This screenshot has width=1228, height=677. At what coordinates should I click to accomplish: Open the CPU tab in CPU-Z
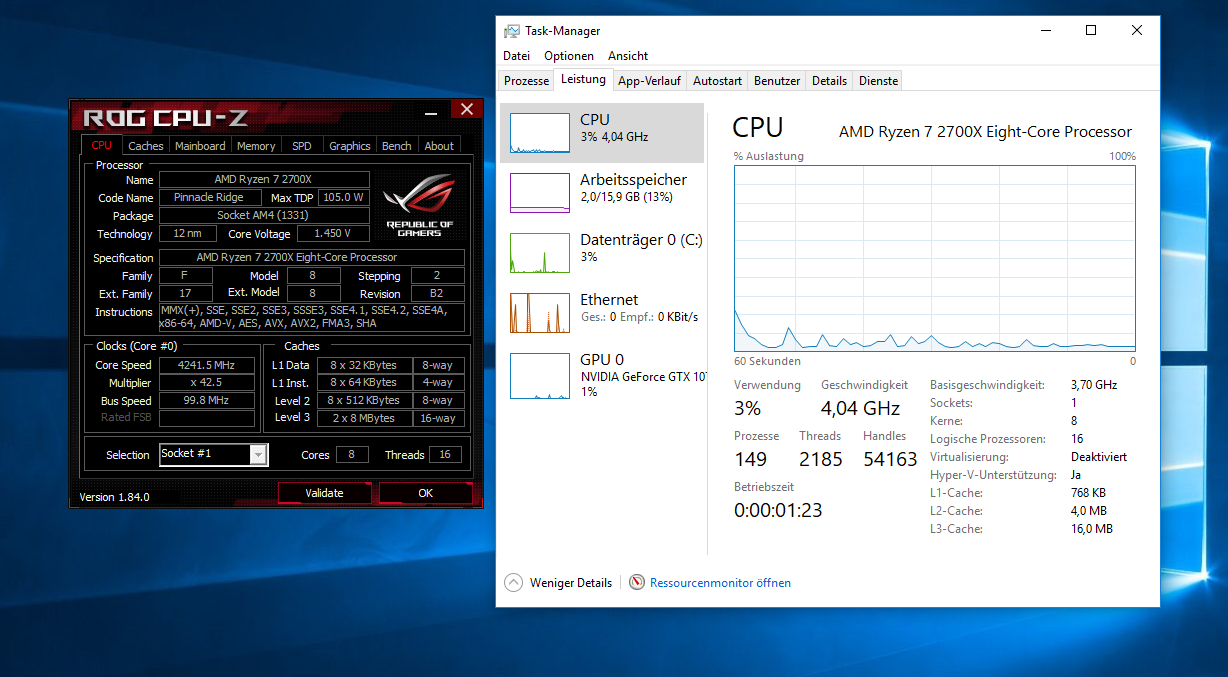click(102, 145)
